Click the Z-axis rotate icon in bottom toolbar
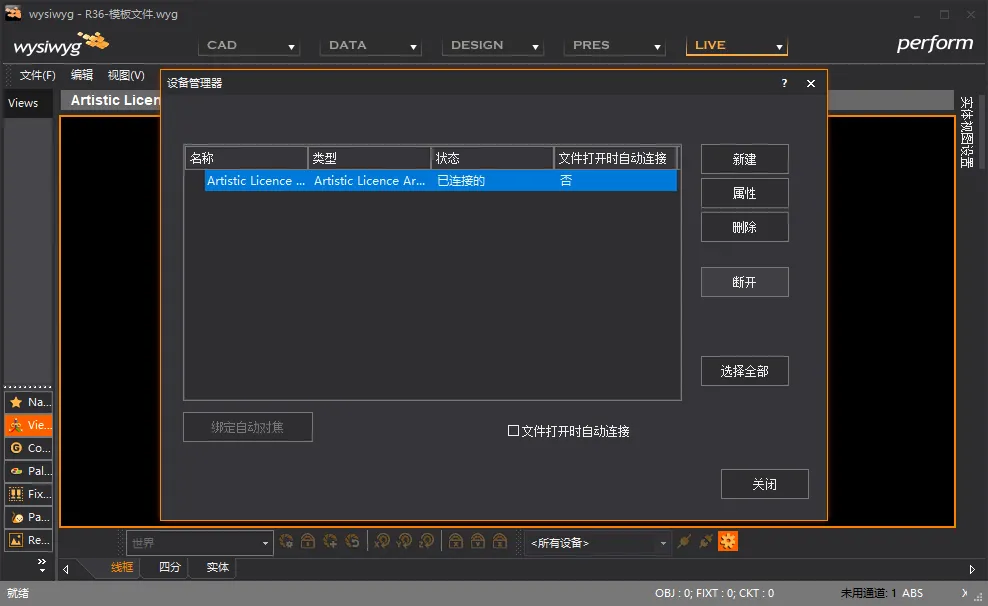The height and width of the screenshot is (606, 988). (426, 541)
